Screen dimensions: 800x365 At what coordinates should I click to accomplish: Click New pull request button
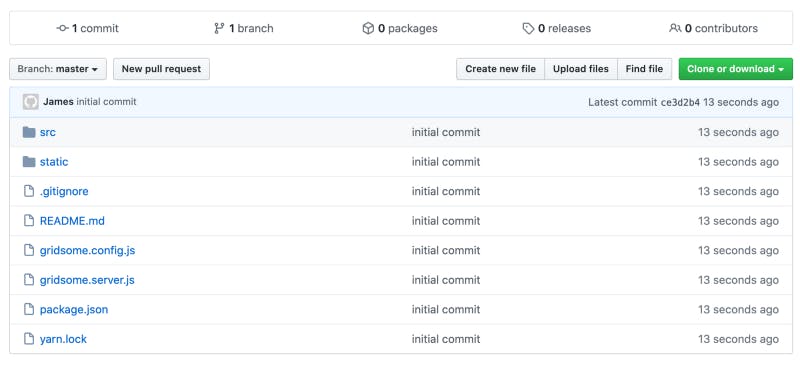(161, 69)
